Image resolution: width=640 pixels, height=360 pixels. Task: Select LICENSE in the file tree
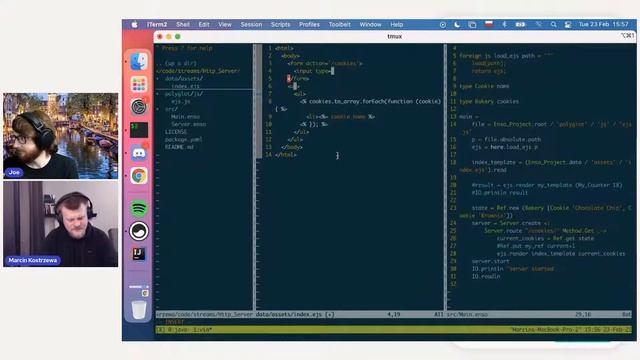coord(176,132)
